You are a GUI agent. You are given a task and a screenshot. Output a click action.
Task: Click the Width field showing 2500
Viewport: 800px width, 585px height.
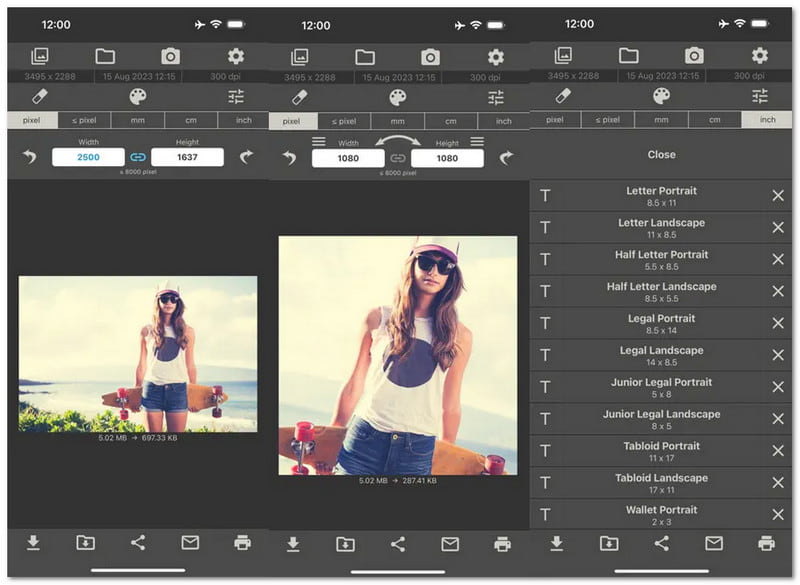[x=88, y=157]
